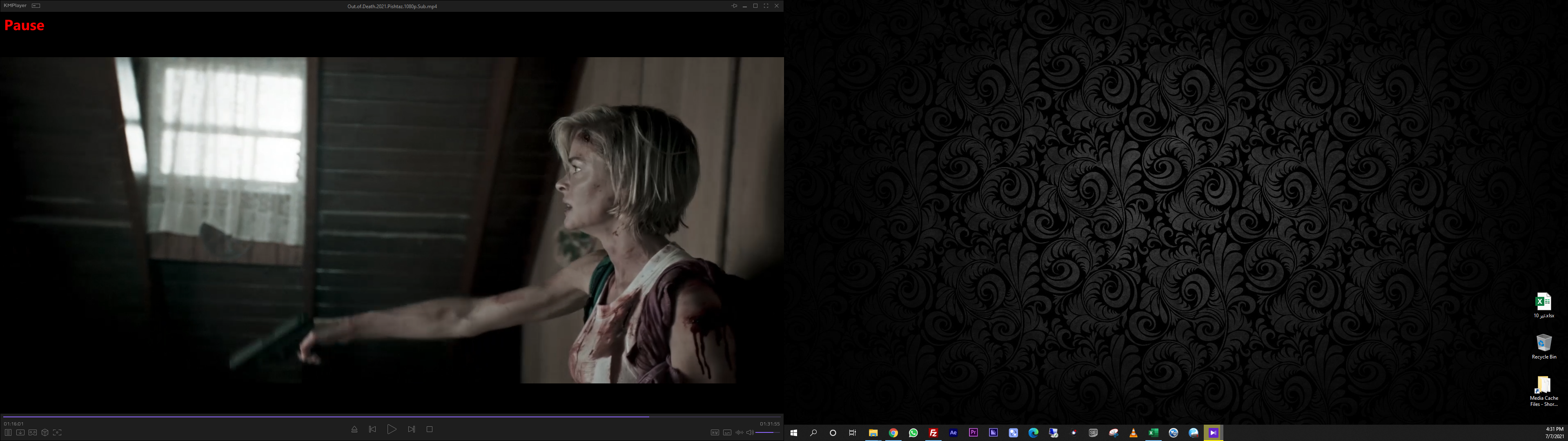Open the KMPlayer main menu

(x=15, y=5)
